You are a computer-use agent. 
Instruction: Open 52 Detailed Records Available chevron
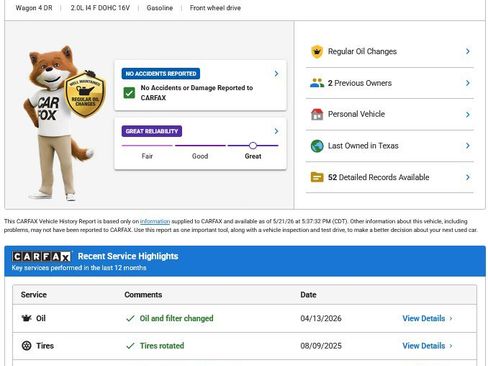[x=468, y=177]
